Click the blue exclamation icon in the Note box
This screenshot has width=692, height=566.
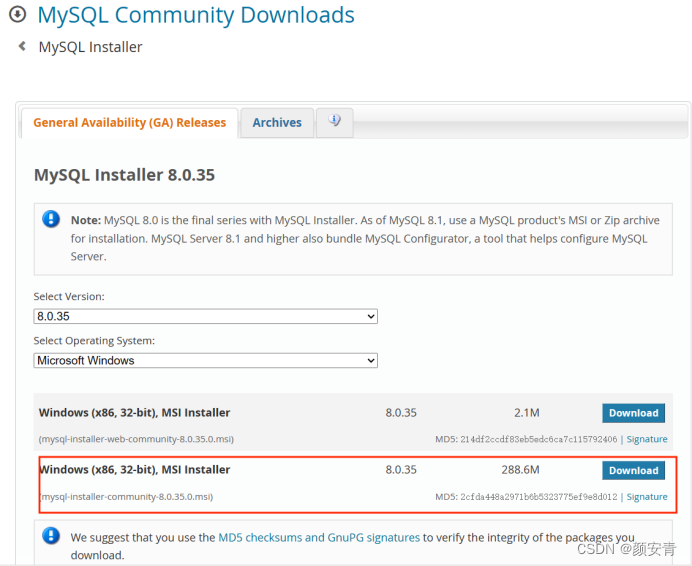[51, 219]
